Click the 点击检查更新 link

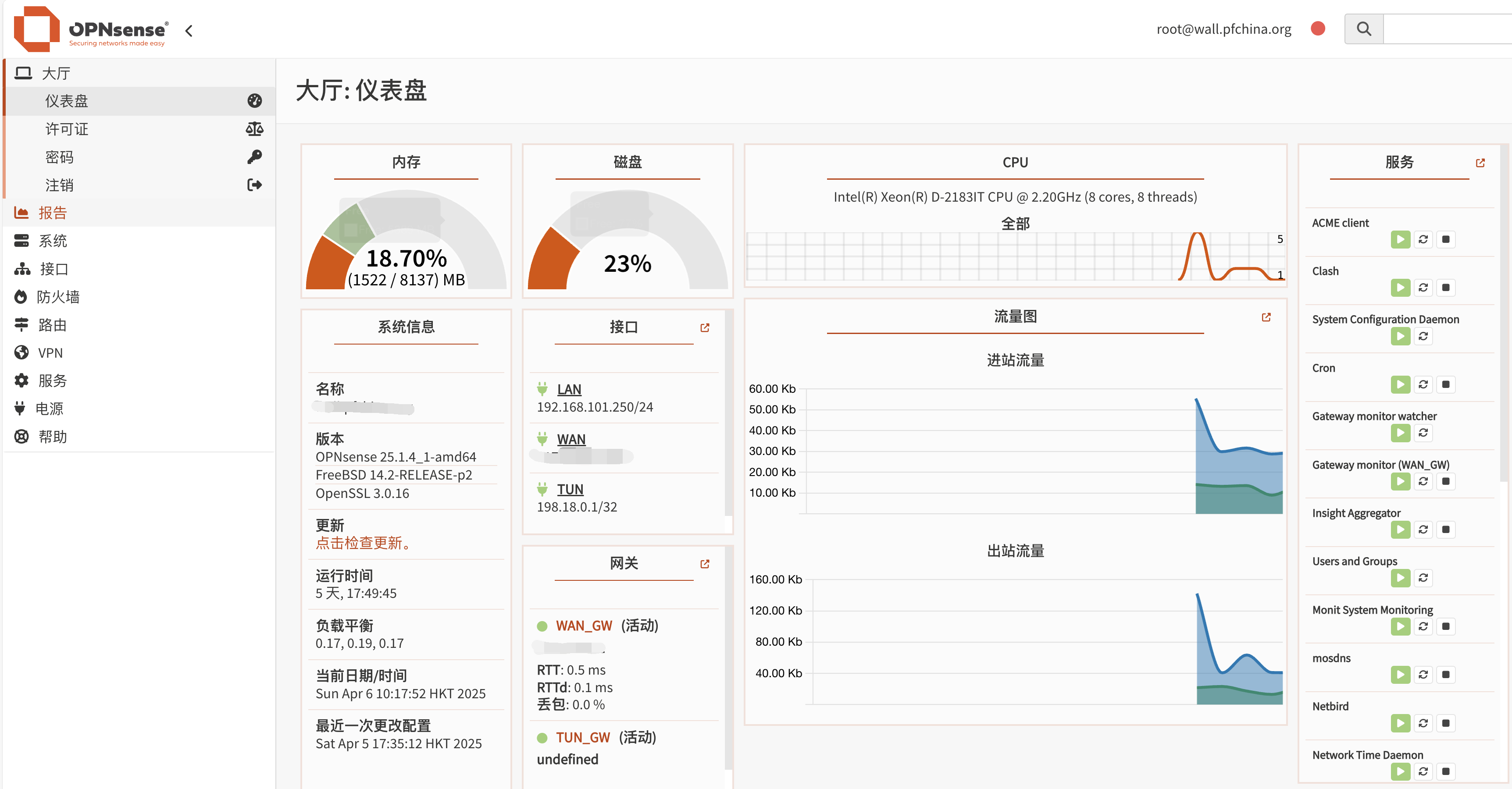point(363,543)
